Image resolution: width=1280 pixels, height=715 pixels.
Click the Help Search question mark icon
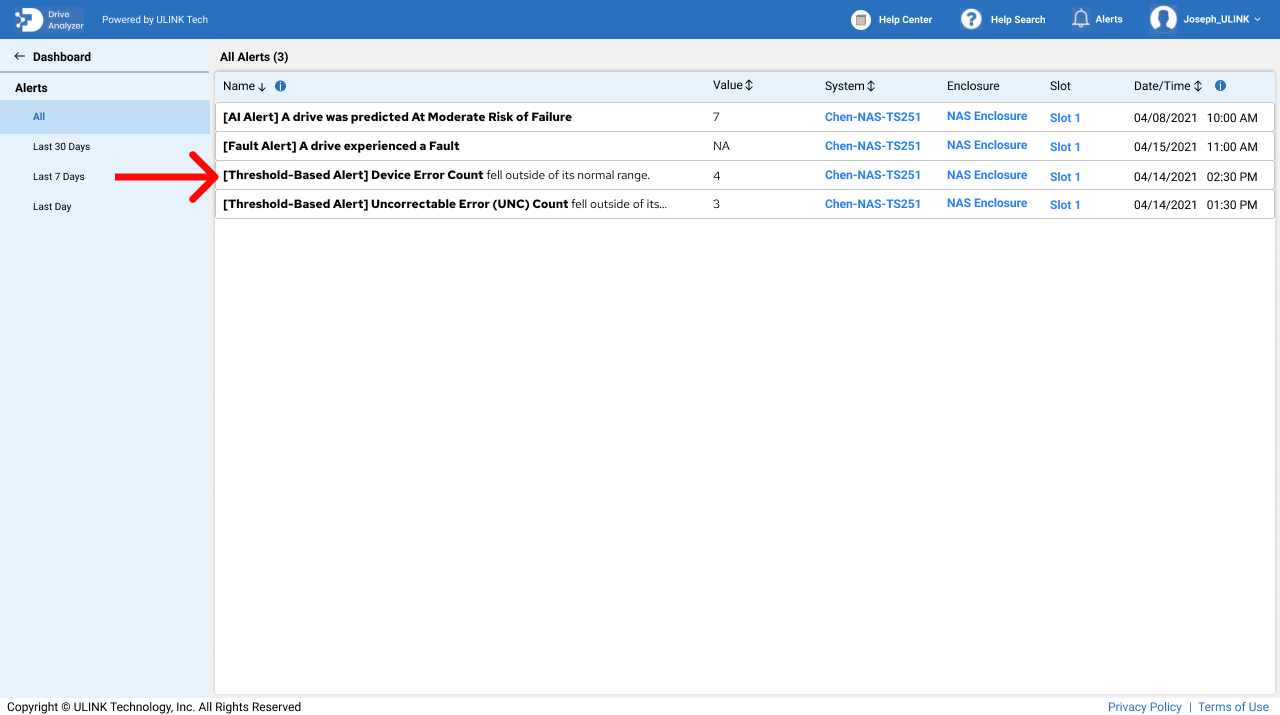[971, 20]
